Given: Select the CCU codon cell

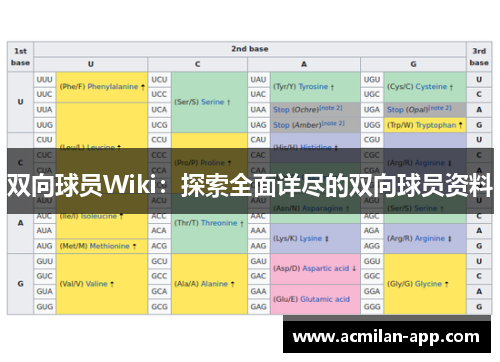Looking at the screenshot, I should 159,140.
